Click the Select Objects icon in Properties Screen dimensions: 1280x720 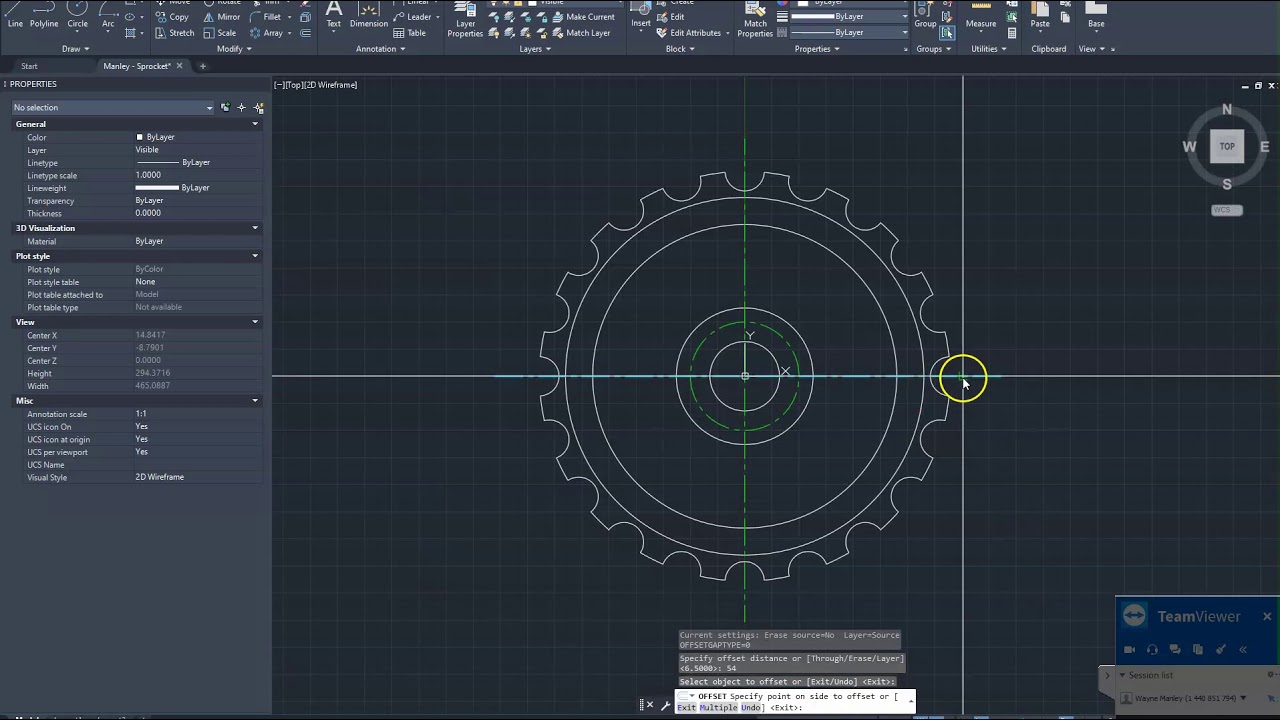(241, 107)
